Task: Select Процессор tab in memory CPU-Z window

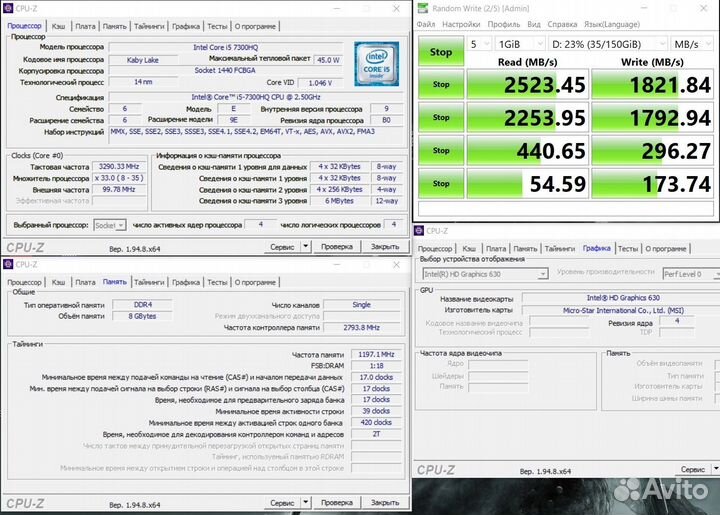Action: coord(24,282)
